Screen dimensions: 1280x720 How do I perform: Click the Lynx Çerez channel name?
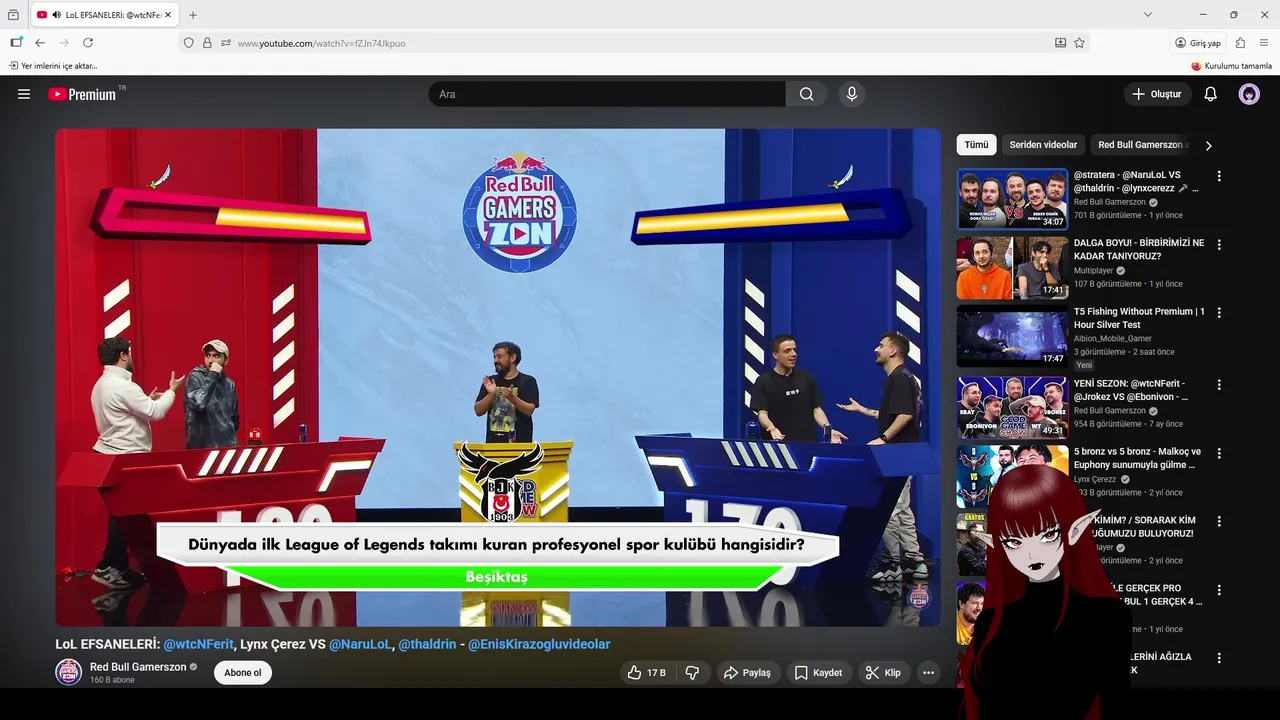[x=1096, y=479]
